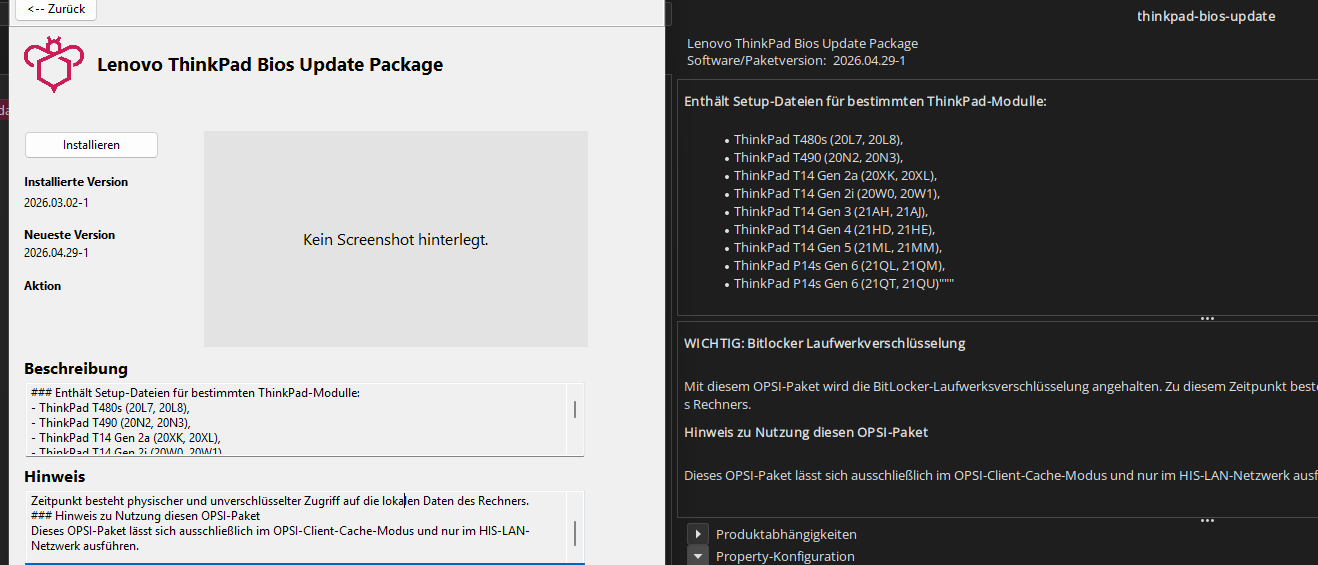Click inside the Hinweis text field

click(296, 526)
